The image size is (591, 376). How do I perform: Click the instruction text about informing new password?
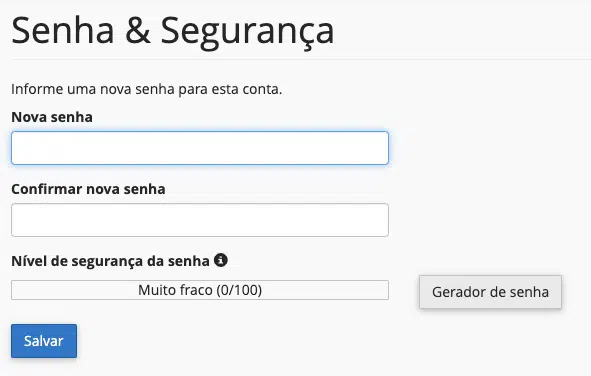(x=147, y=90)
